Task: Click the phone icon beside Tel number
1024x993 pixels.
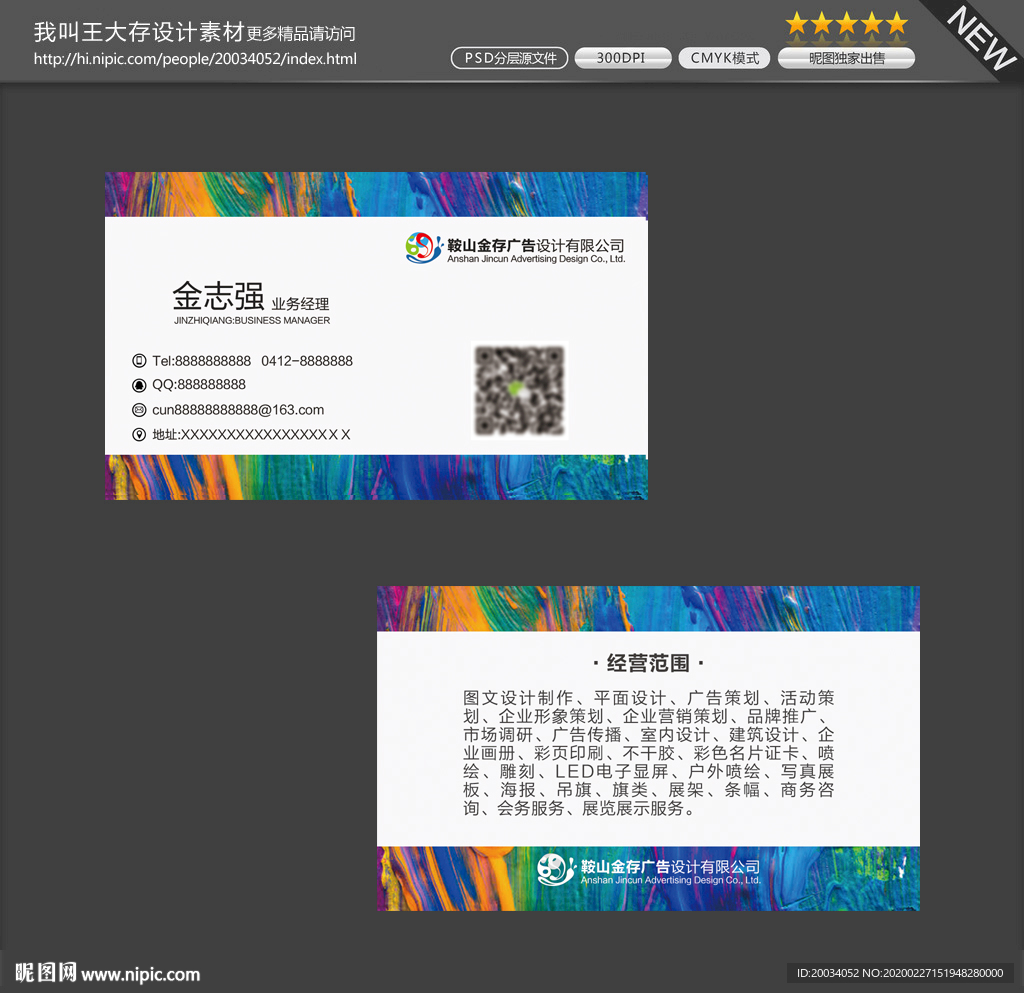Action: 138,360
